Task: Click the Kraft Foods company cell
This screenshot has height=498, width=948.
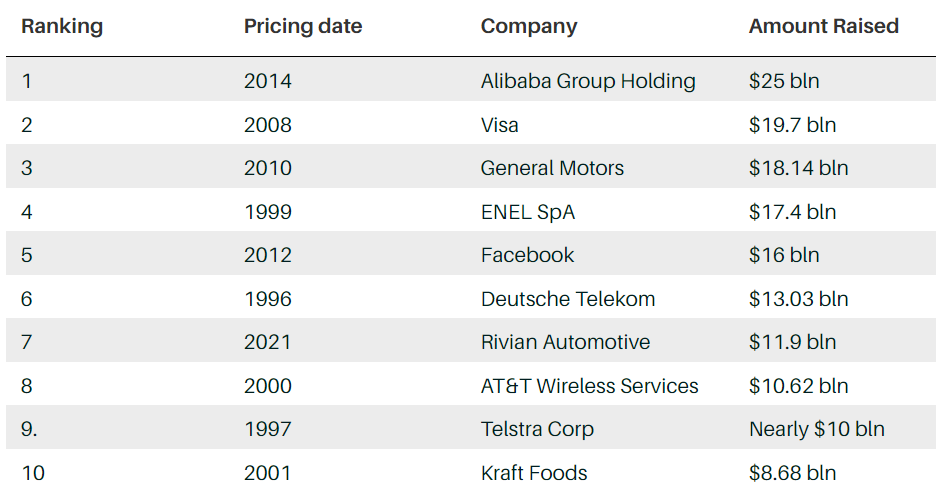Action: (534, 472)
